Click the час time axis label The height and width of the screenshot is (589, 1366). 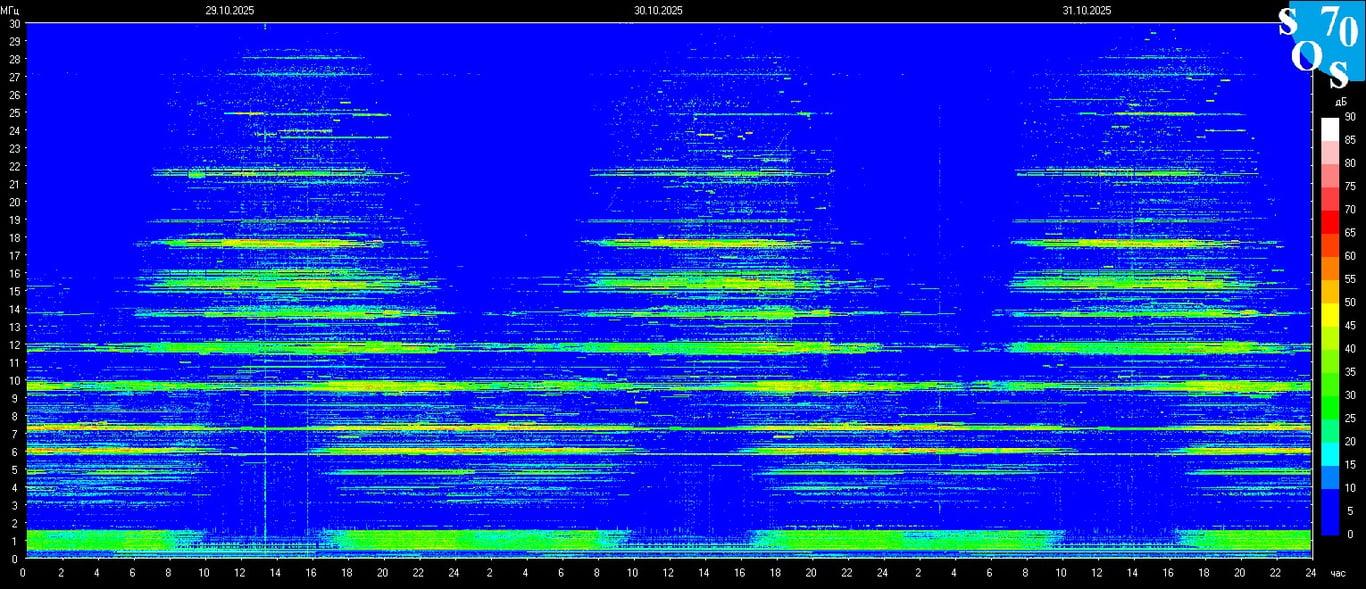pos(1338,573)
